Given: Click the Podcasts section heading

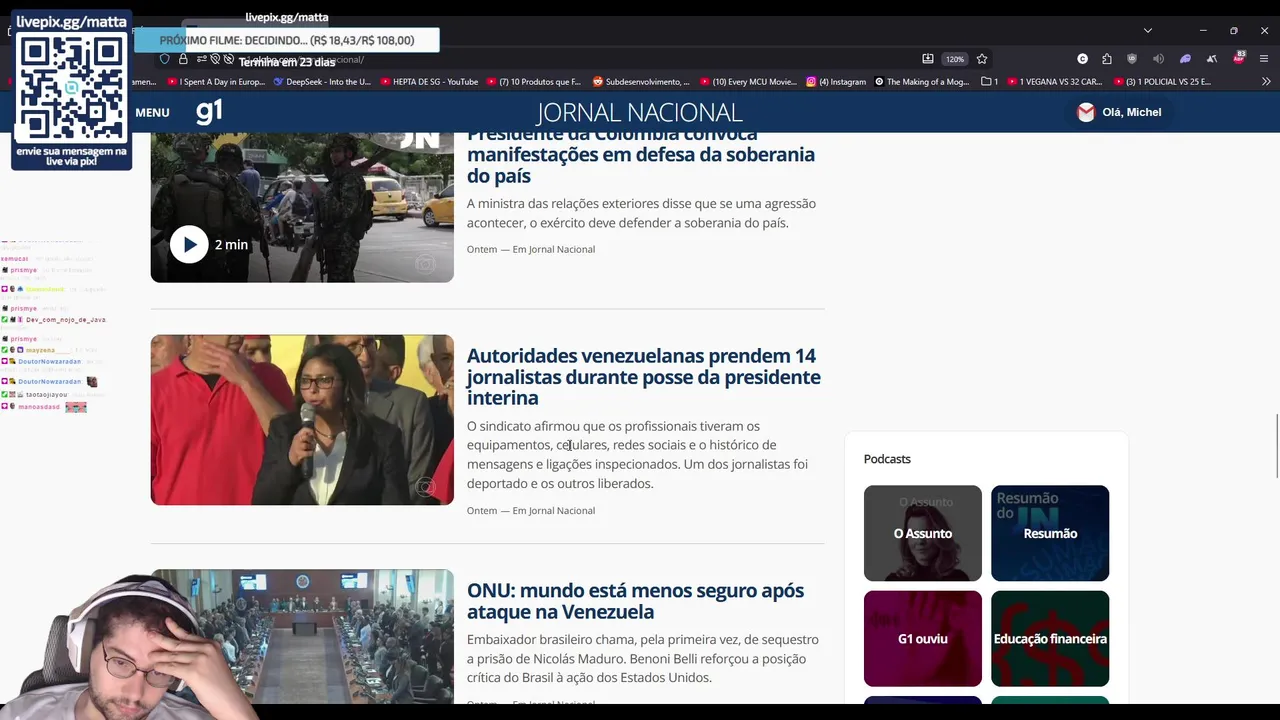Looking at the screenshot, I should tap(887, 459).
